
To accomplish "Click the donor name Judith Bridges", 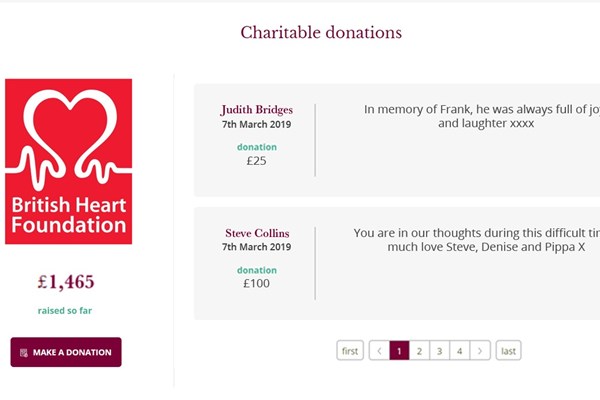I will [x=256, y=109].
